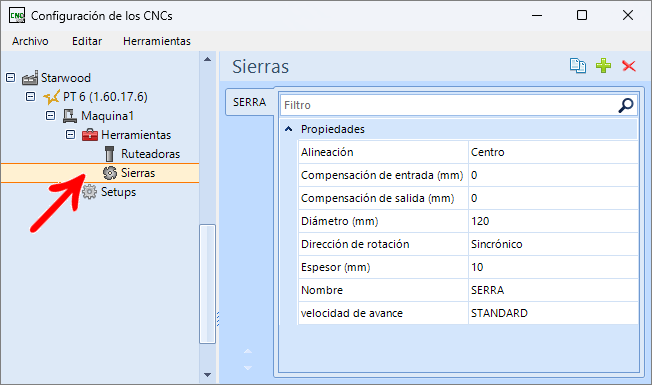
Task: Minimize the Configuración de los CNCs window
Action: pyautogui.click(x=537, y=15)
